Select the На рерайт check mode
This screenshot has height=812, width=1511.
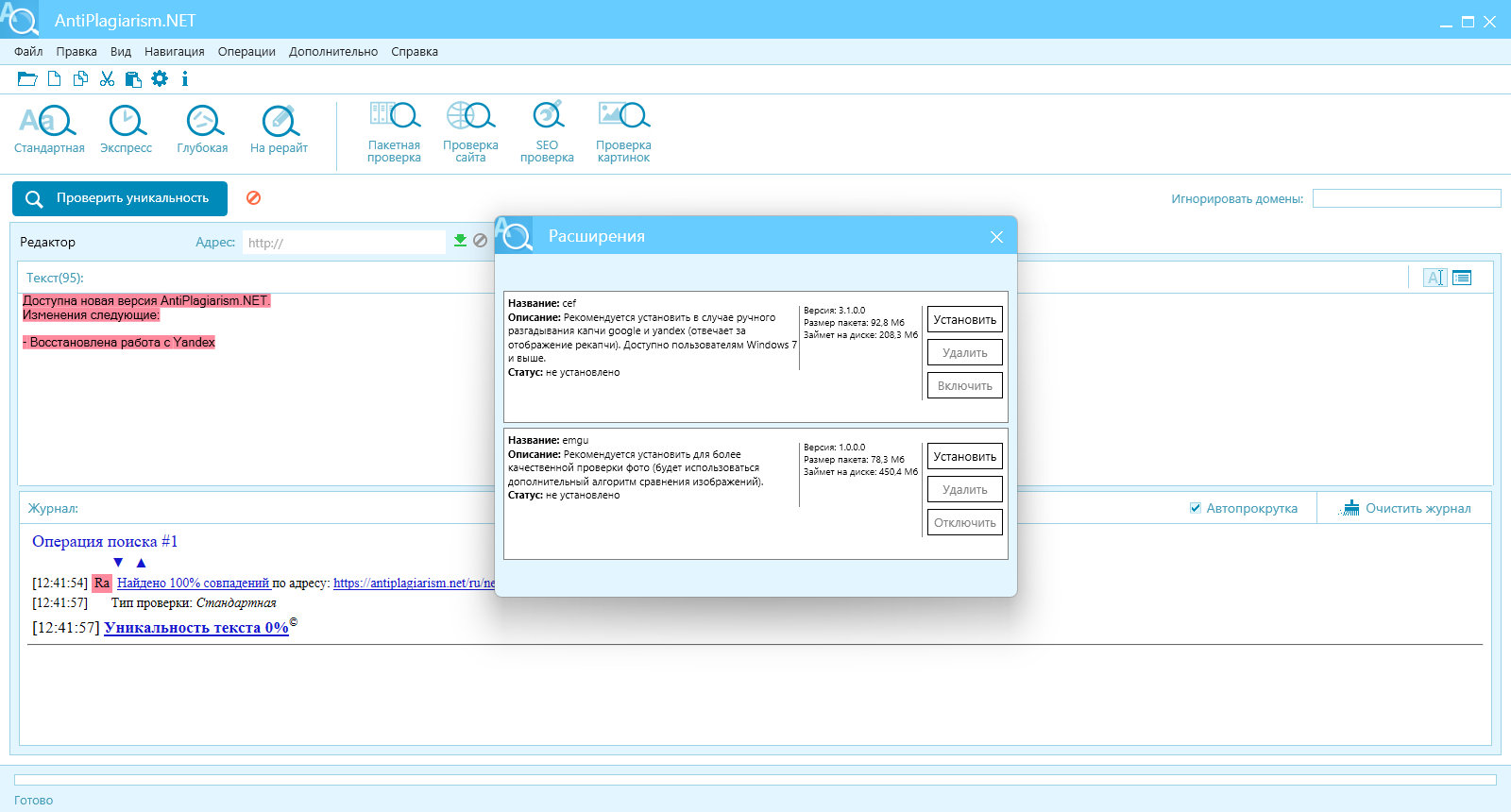279,129
